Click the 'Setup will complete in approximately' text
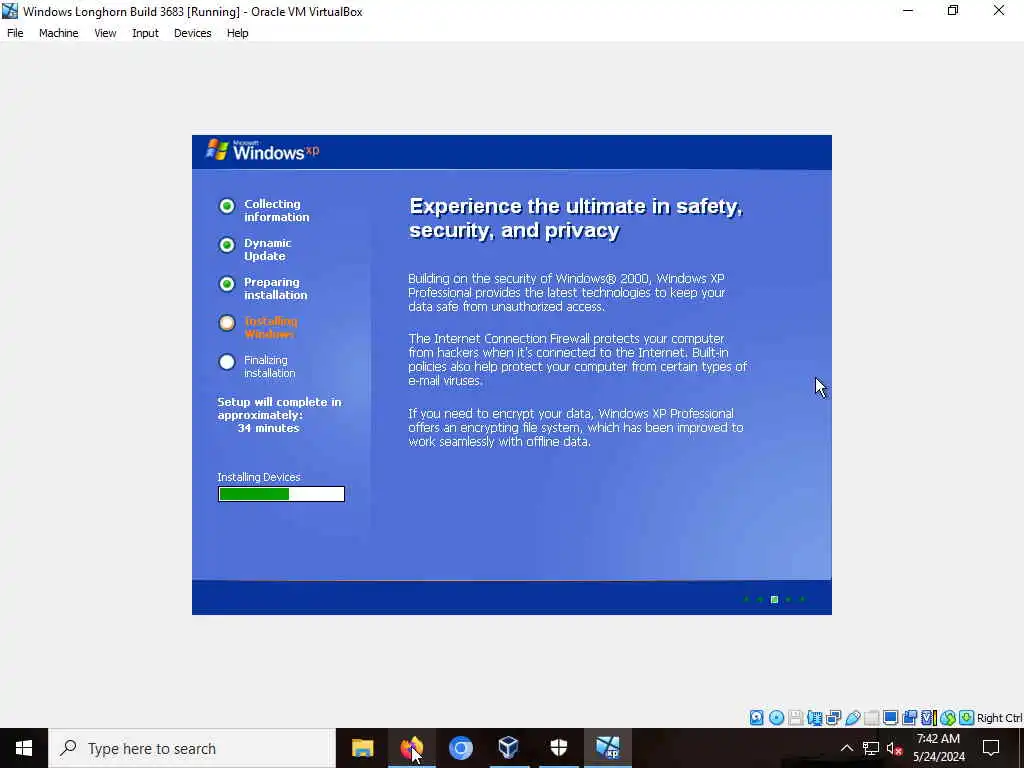The height and width of the screenshot is (768, 1024). 280,409
